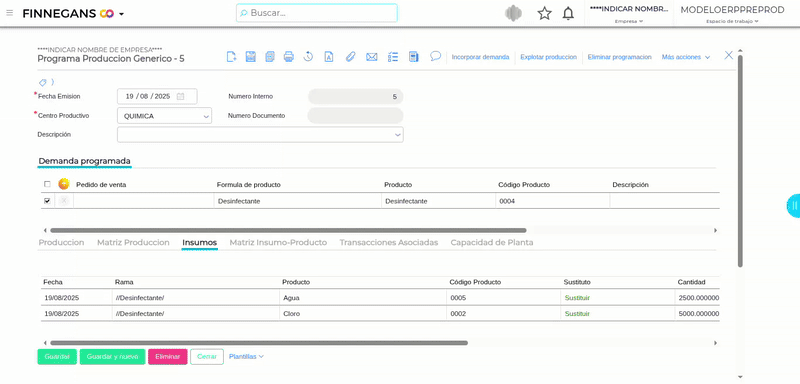Screen dimensions: 800x384
Task: Open the Transacciones Asociadas tab
Action: (389, 243)
